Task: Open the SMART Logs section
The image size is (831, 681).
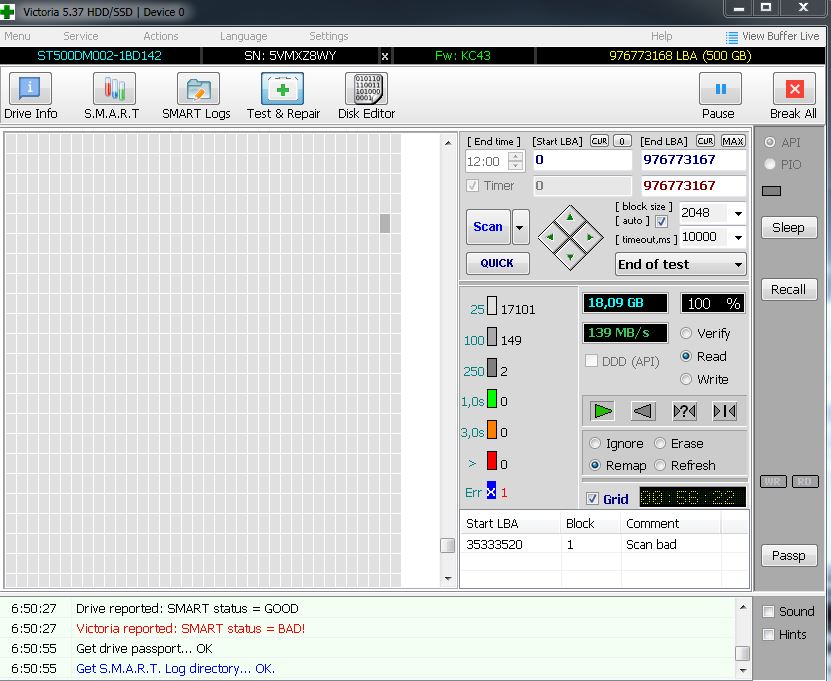Action: pyautogui.click(x=197, y=96)
